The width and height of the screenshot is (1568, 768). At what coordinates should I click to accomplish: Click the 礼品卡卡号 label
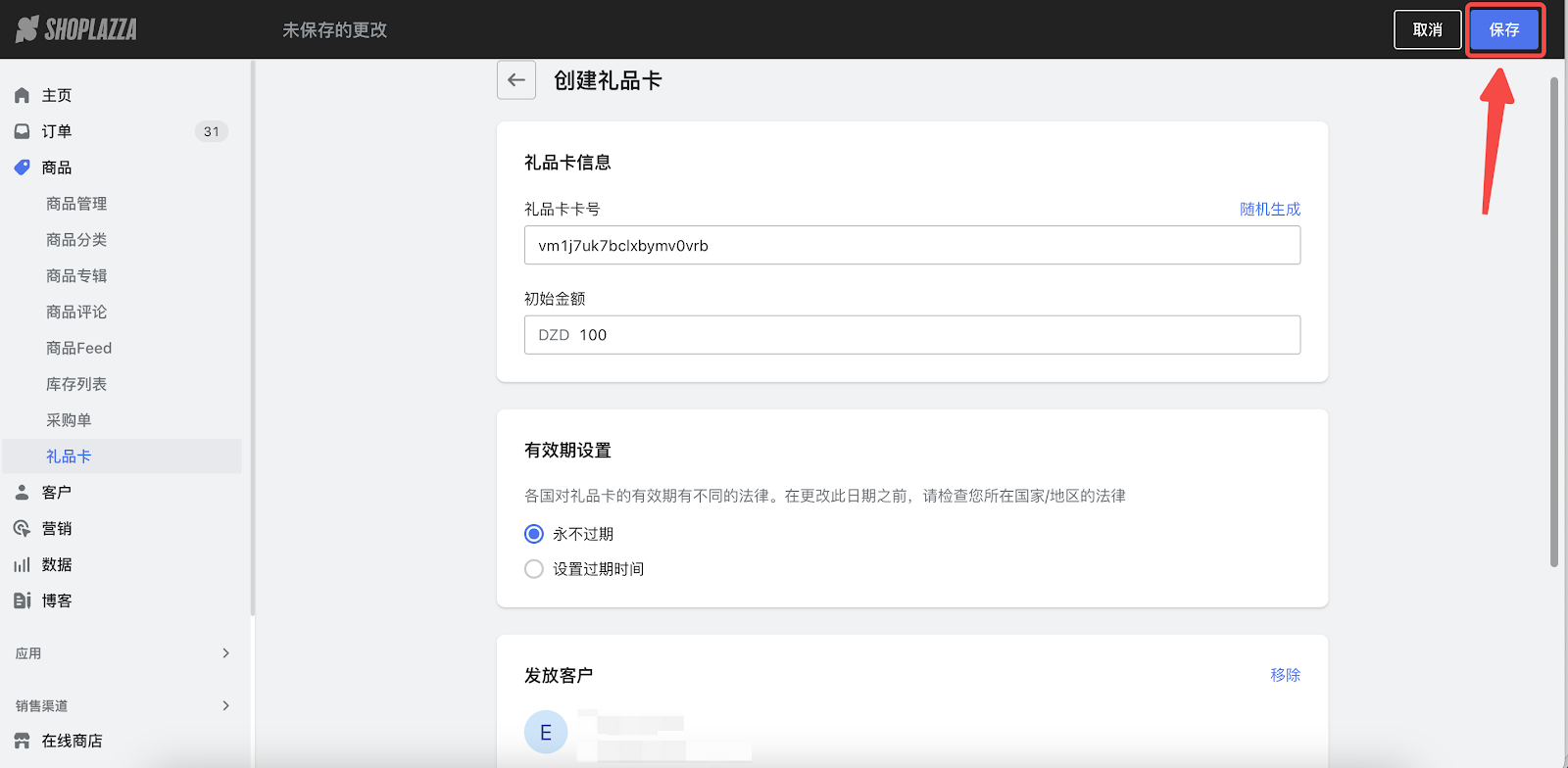click(563, 209)
